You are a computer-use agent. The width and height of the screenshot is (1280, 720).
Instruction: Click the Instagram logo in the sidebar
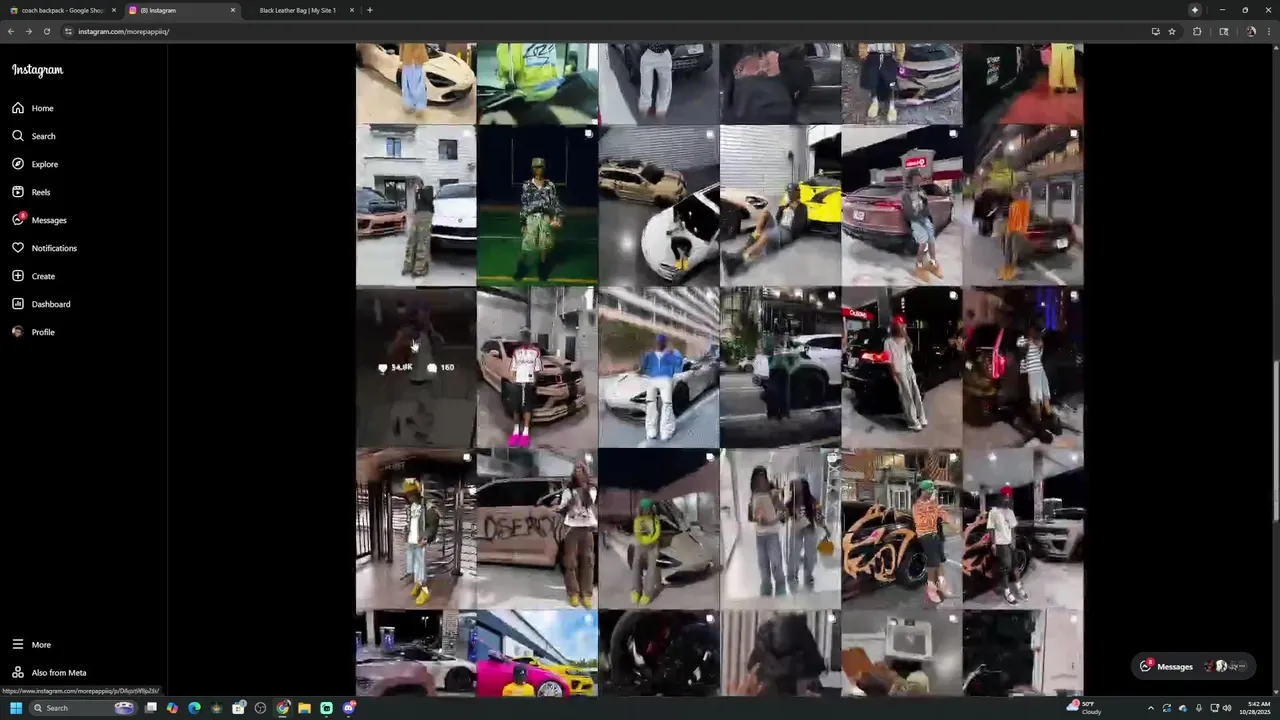[37, 70]
